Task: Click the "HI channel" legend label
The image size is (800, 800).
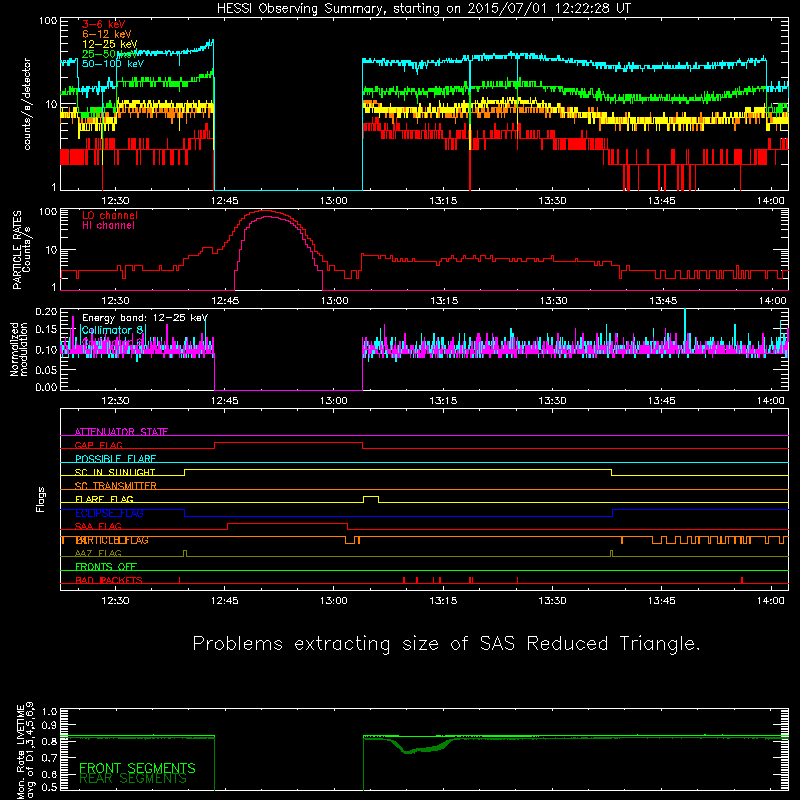Action: pyautogui.click(x=108, y=226)
